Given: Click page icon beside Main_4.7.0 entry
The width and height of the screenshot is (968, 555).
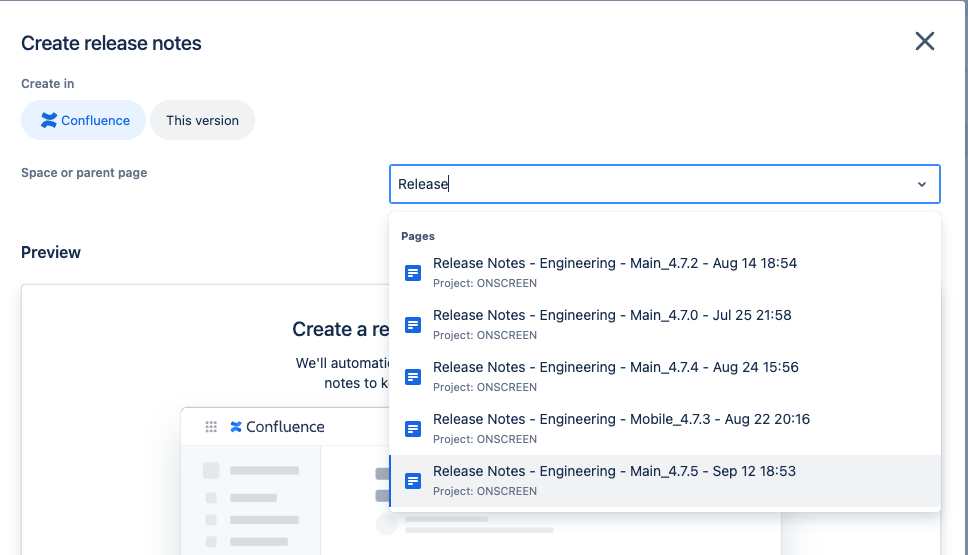Looking at the screenshot, I should coord(413,325).
